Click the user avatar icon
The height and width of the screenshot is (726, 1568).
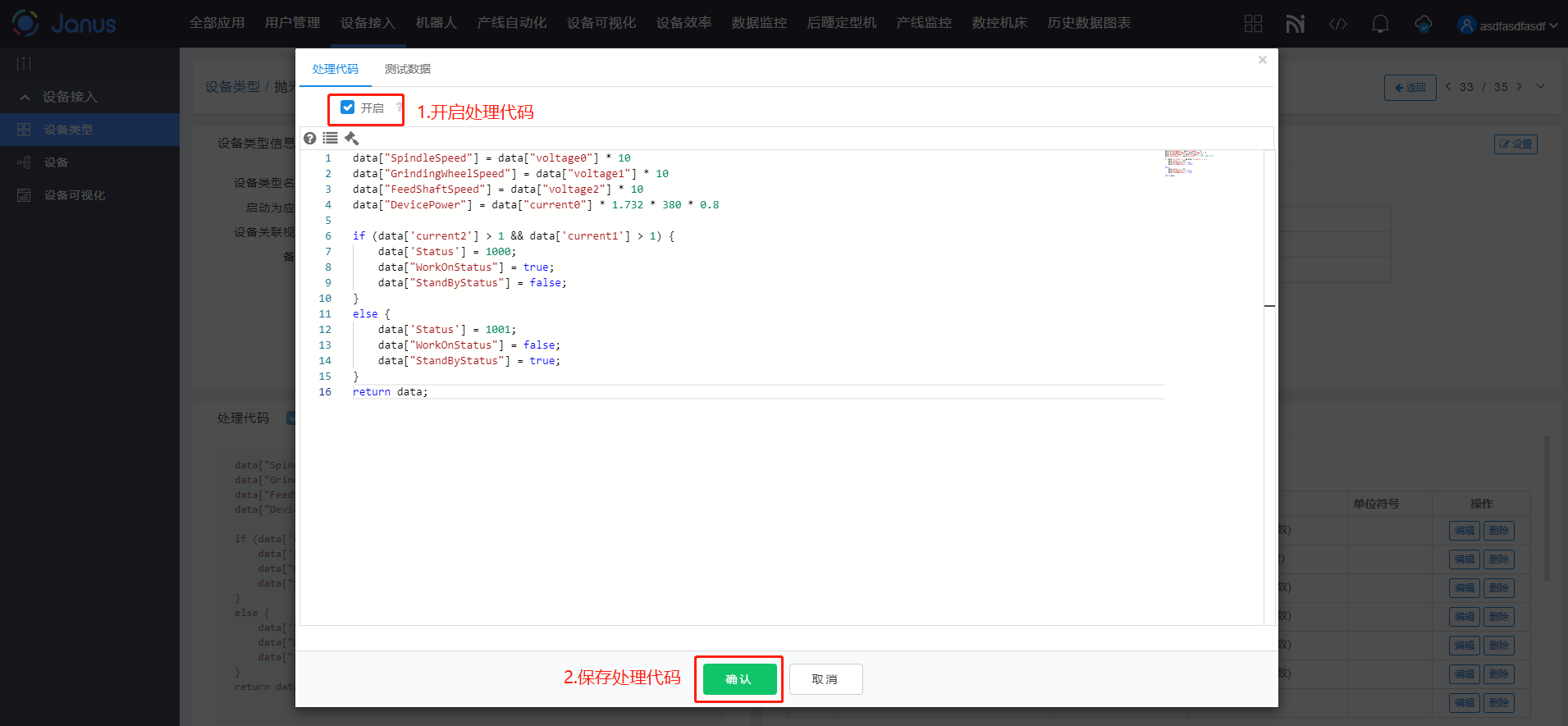point(1466,25)
